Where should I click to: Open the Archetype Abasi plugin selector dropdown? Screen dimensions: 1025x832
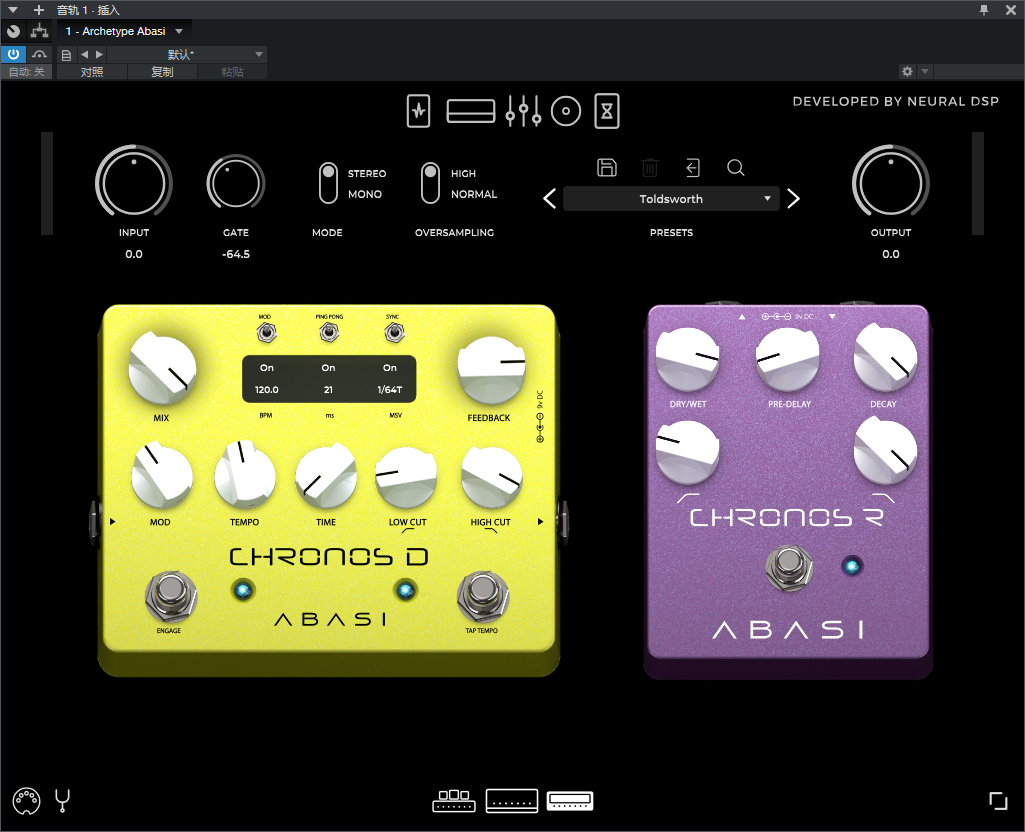tap(124, 31)
